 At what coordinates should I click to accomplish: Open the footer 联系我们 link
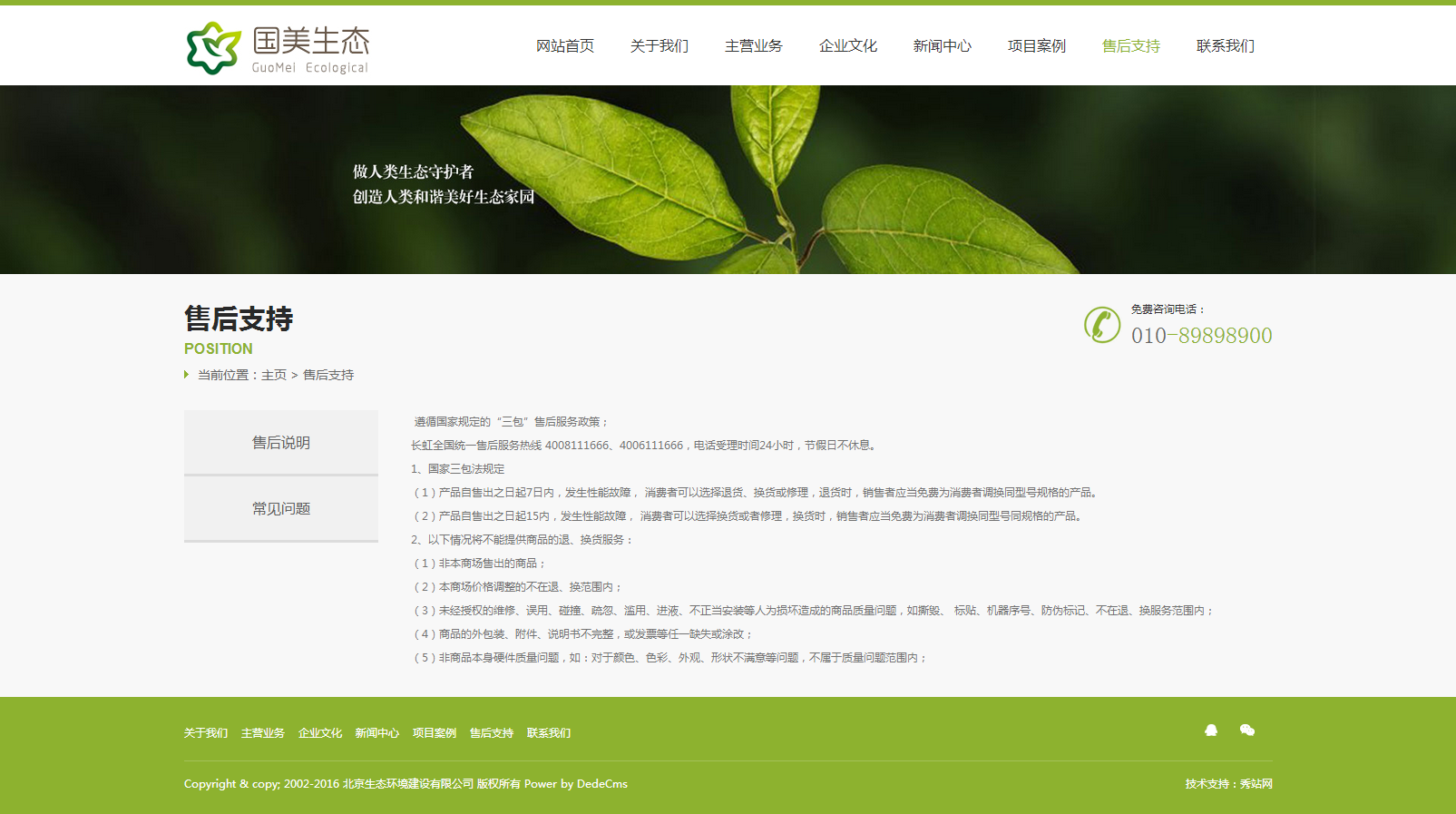548,733
